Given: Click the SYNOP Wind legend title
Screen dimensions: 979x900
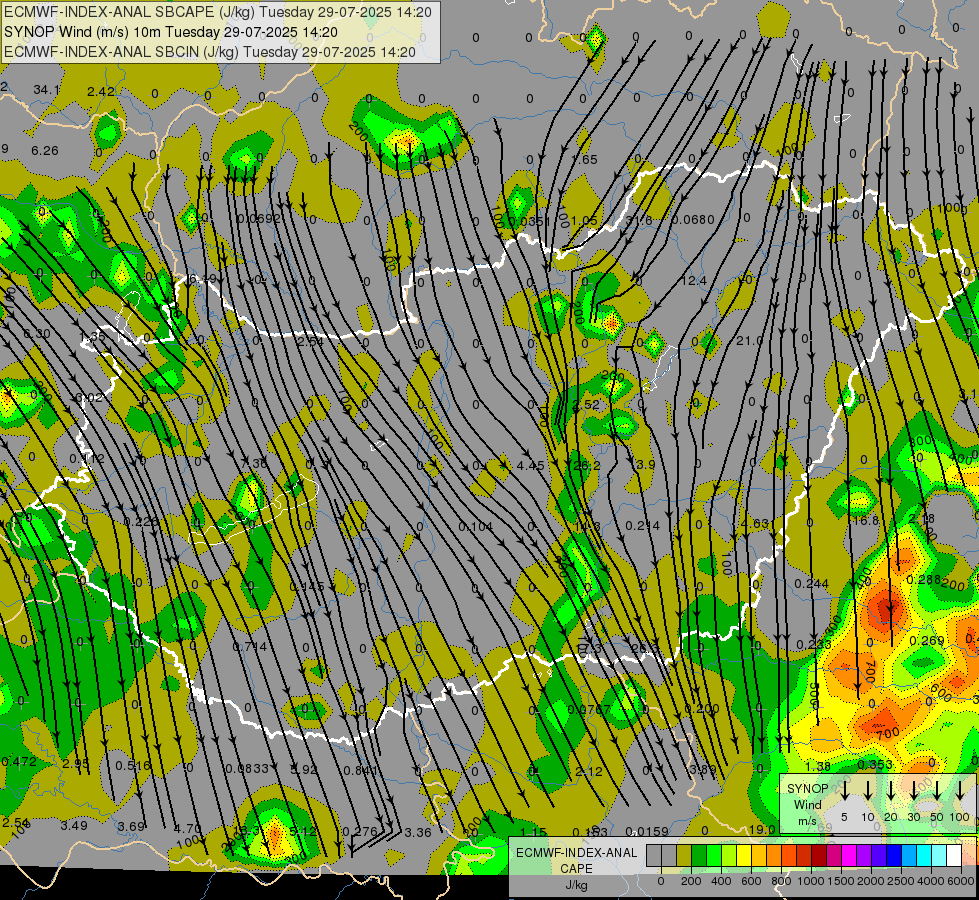Looking at the screenshot, I should (x=807, y=804).
